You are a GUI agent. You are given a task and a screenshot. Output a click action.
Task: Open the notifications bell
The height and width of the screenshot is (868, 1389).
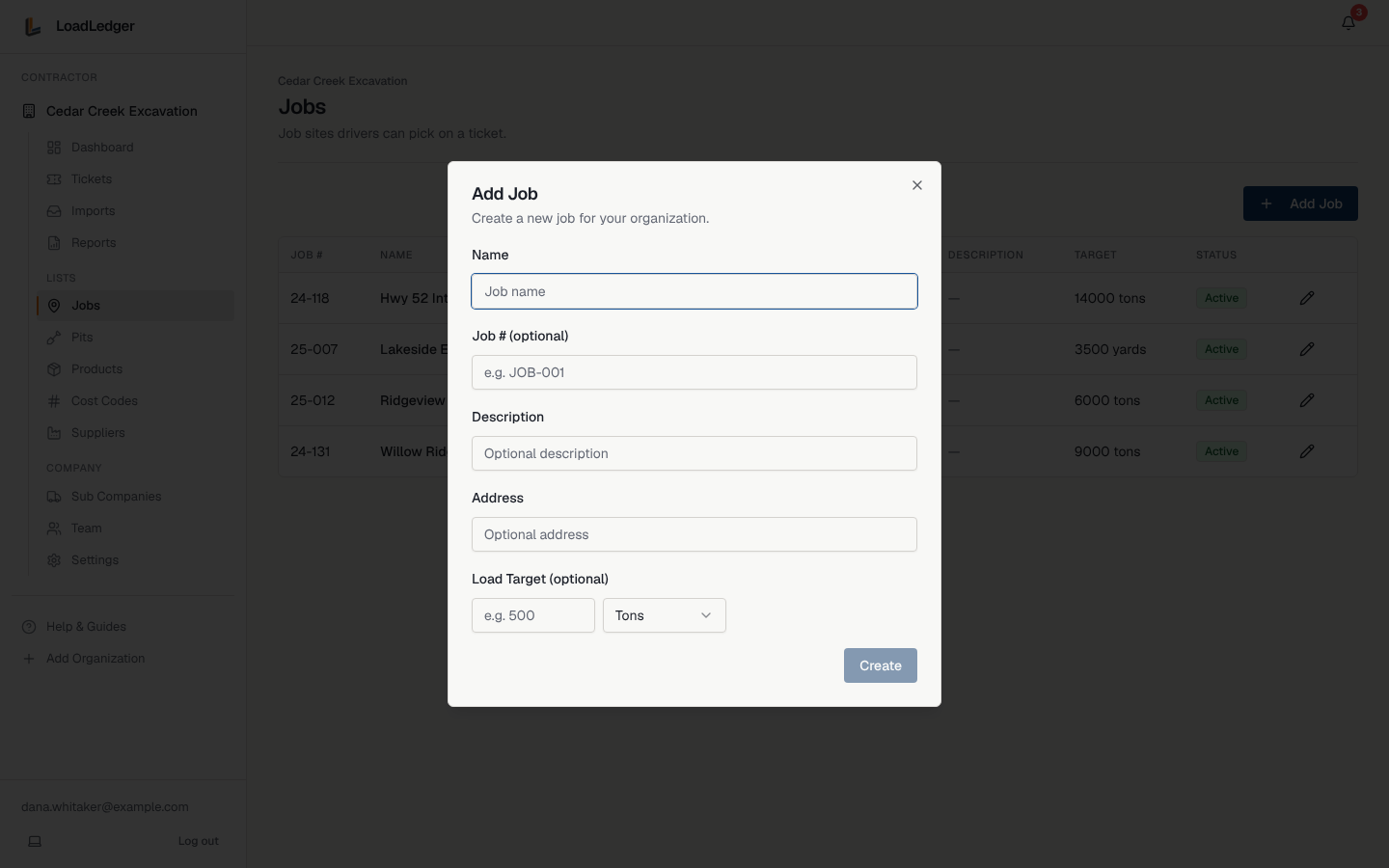[x=1348, y=22]
